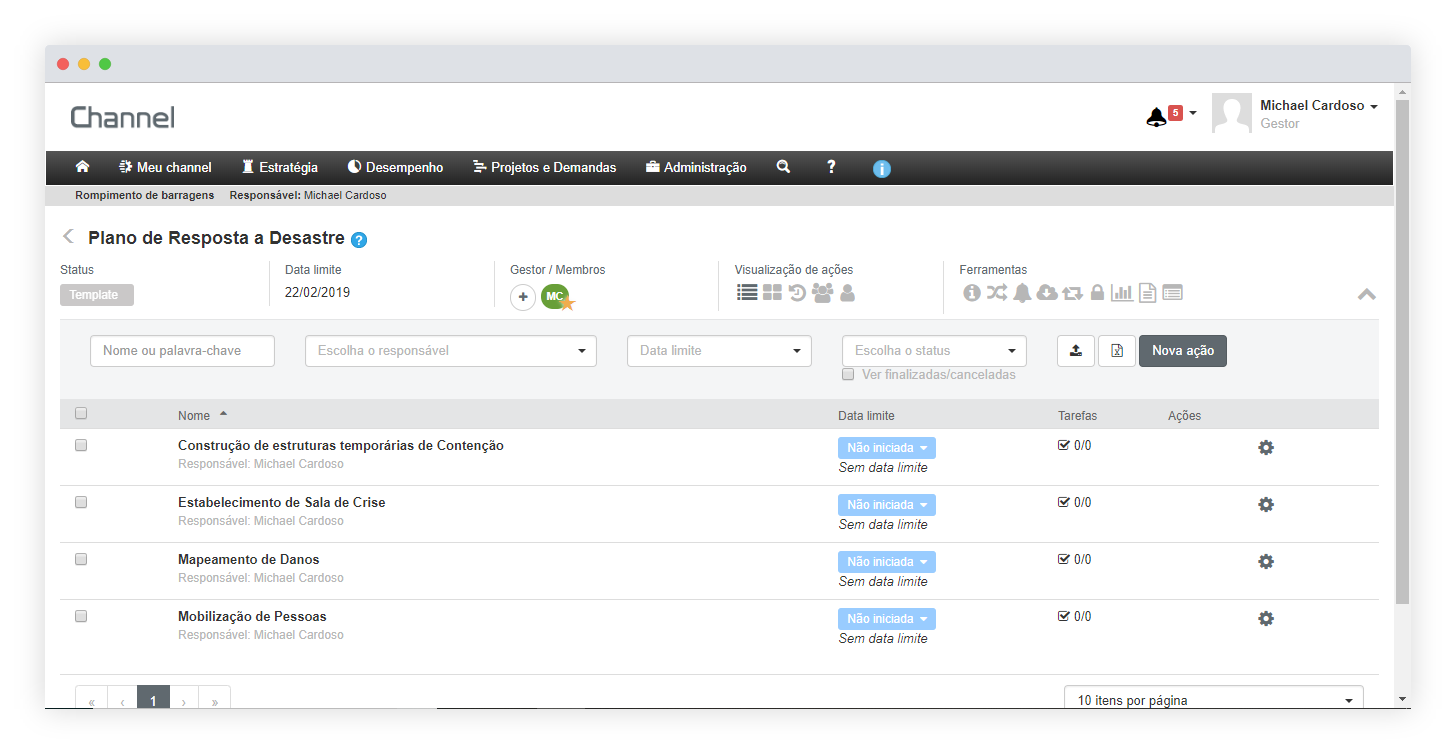The width and height of the screenshot is (1456, 754).
Task: Click the lock icon in Ferramentas
Action: (x=1097, y=292)
